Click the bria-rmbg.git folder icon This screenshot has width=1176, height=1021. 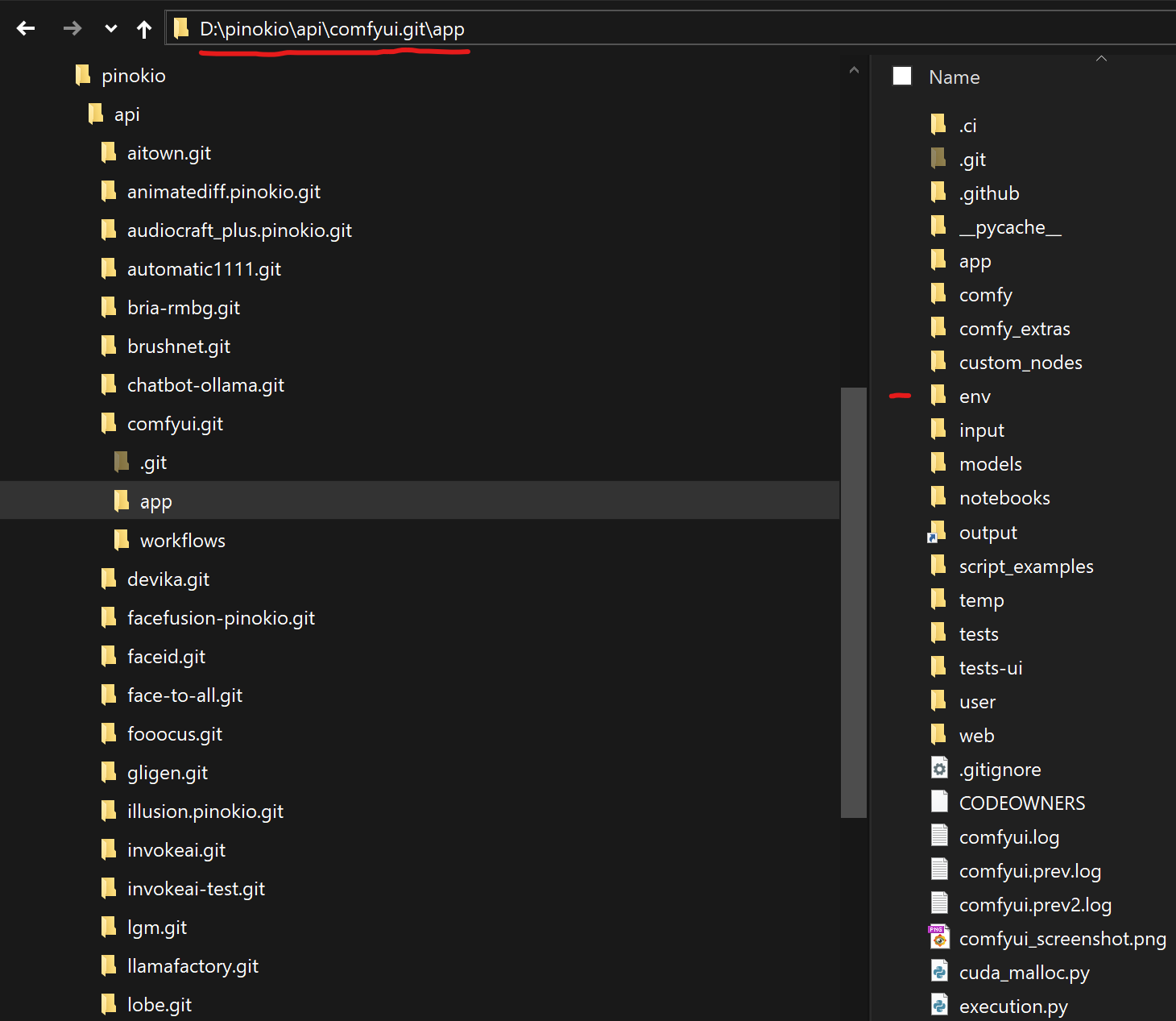pyautogui.click(x=109, y=308)
